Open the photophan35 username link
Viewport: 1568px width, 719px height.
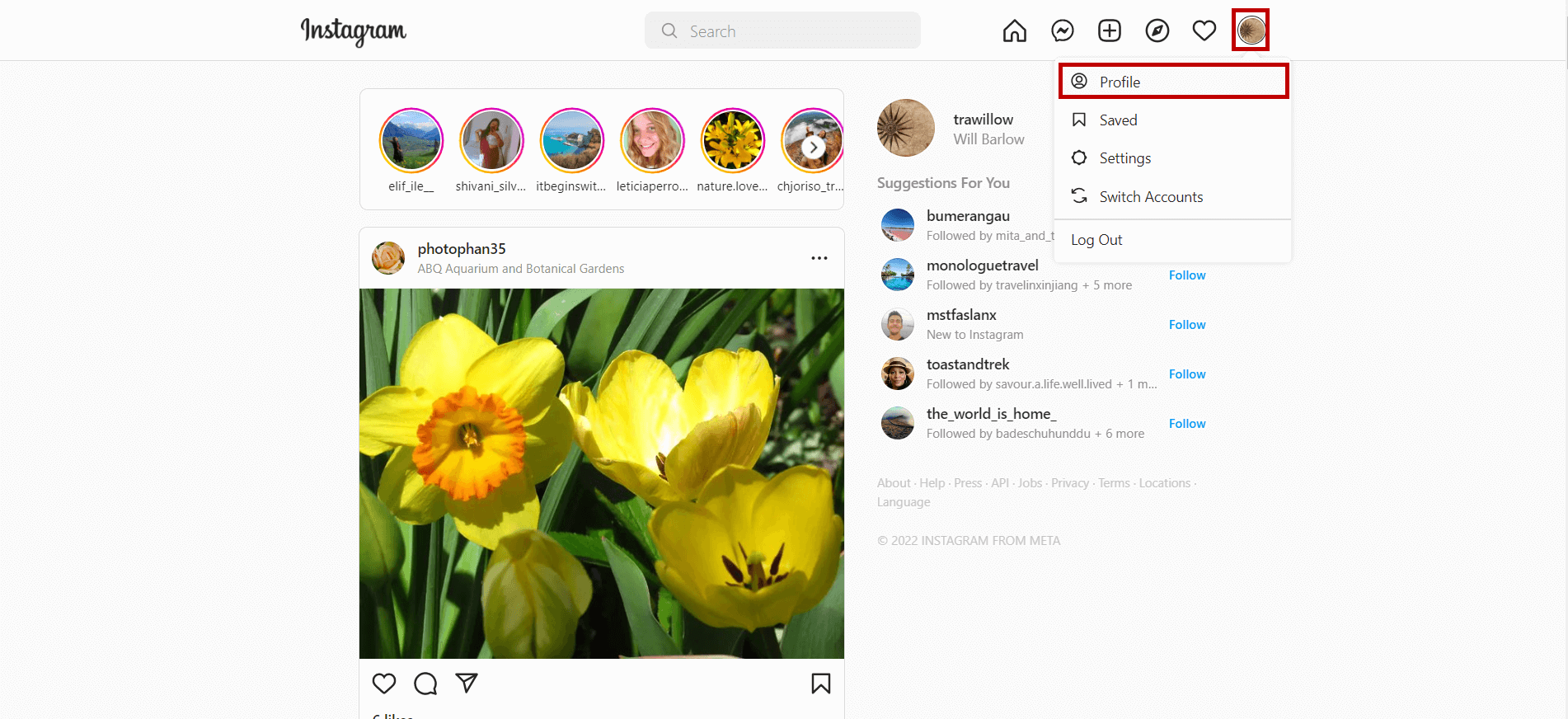[462, 249]
